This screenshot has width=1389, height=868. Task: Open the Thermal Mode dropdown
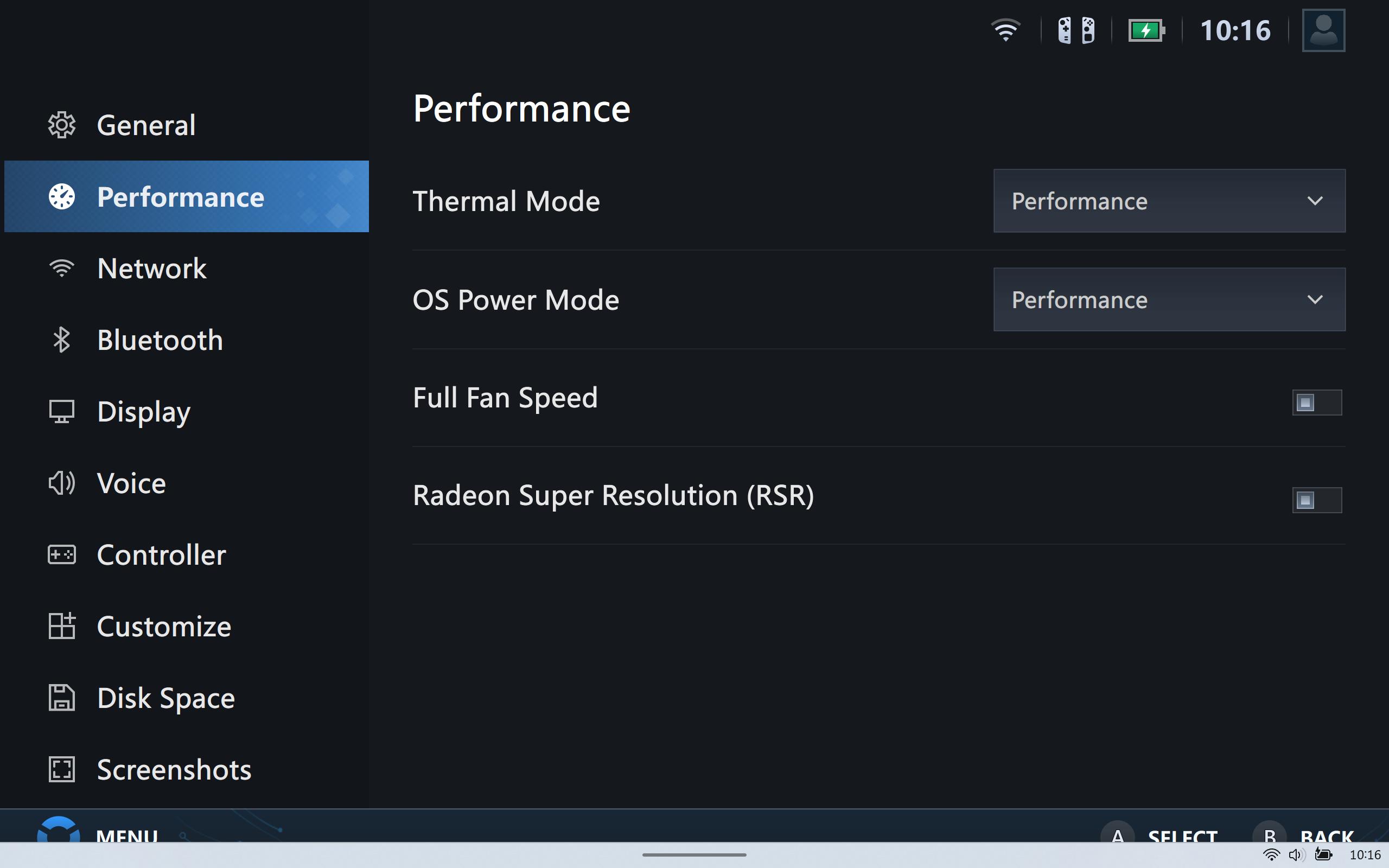pos(1169,201)
